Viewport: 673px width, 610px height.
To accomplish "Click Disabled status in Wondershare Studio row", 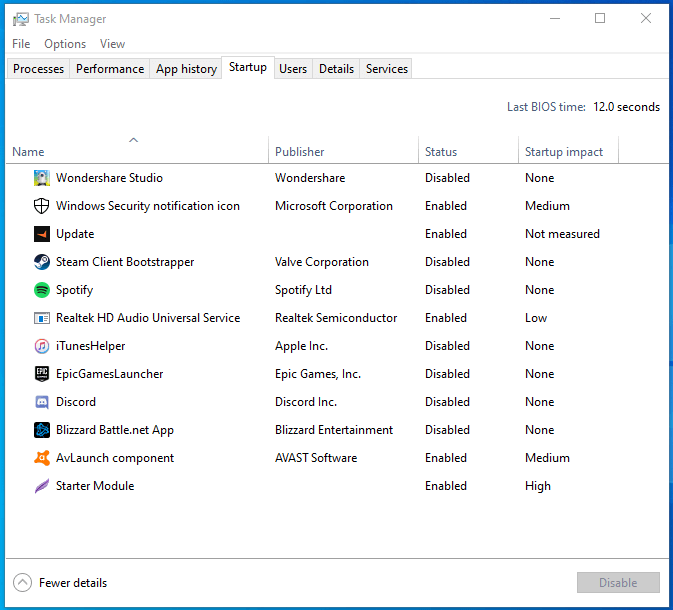I will pyautogui.click(x=447, y=178).
